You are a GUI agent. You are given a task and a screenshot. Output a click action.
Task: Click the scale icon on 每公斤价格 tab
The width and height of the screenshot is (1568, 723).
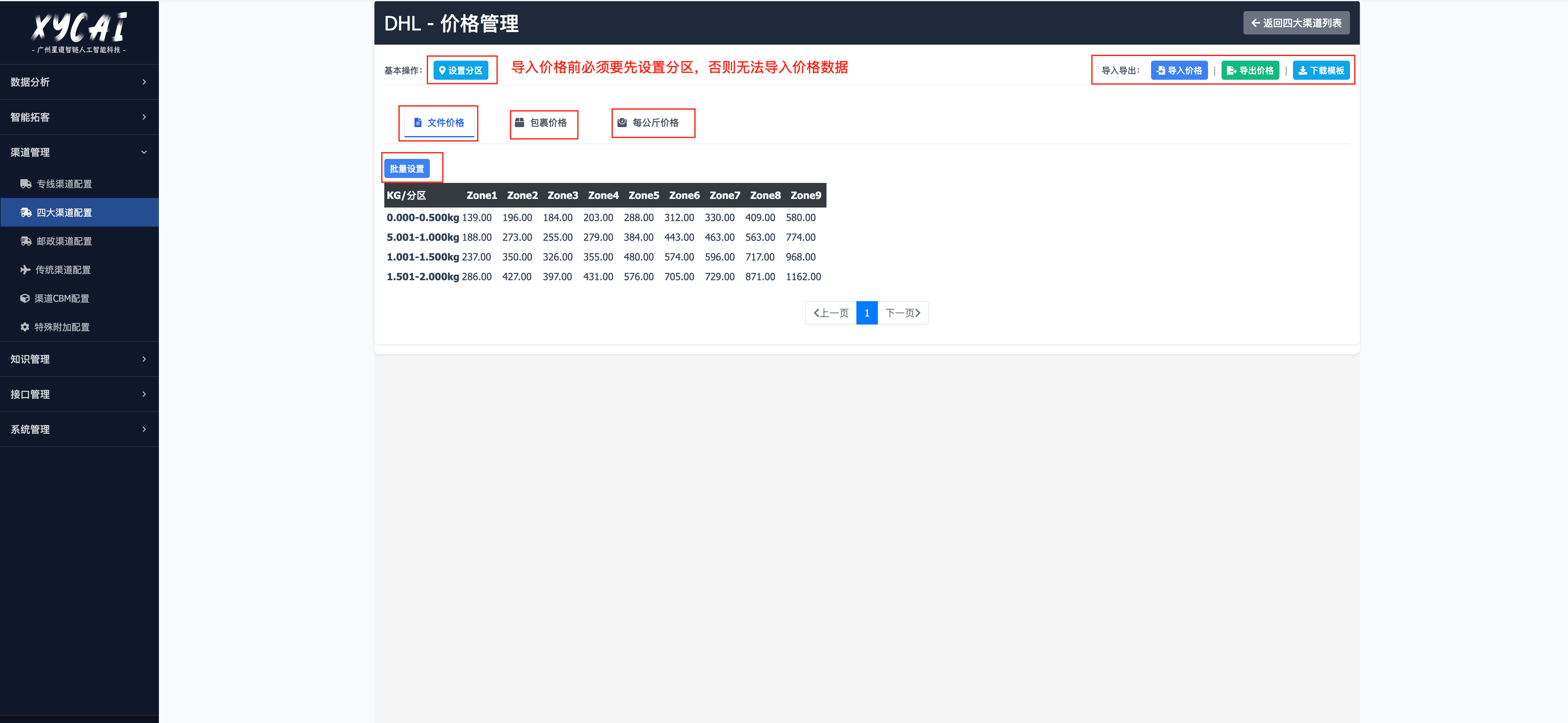(622, 122)
